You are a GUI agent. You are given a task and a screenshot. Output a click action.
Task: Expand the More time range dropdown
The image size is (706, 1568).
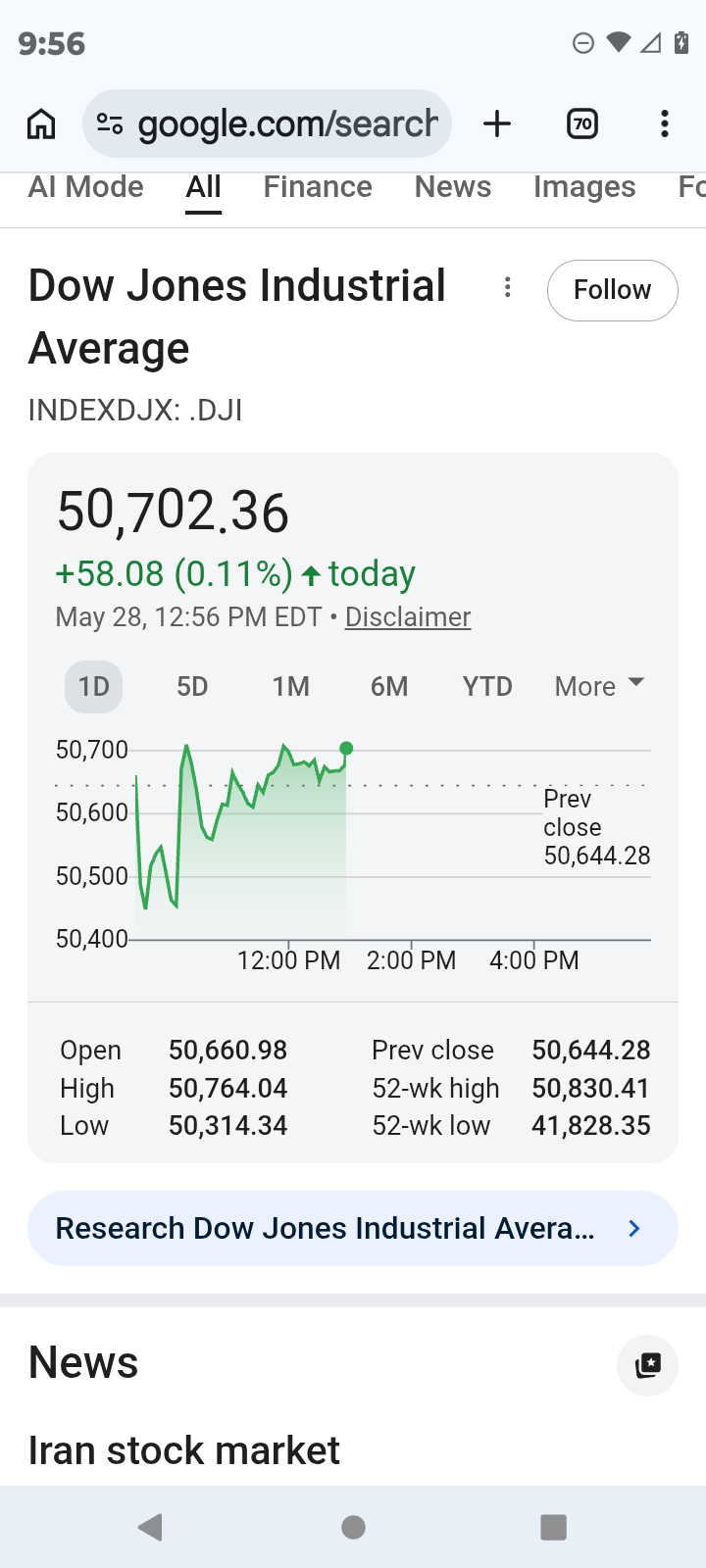click(x=599, y=686)
